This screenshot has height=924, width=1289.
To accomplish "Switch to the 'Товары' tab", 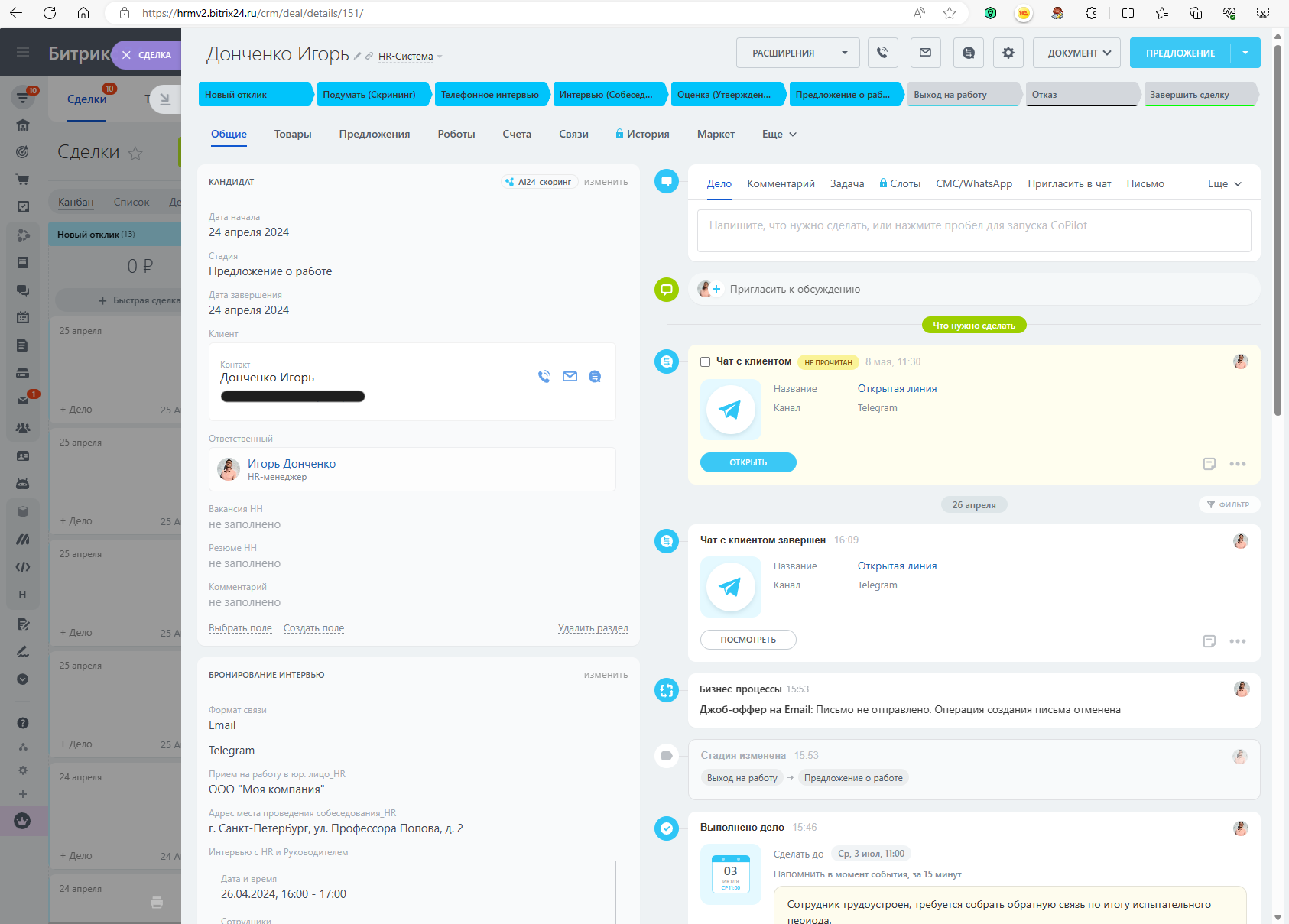I will (293, 134).
